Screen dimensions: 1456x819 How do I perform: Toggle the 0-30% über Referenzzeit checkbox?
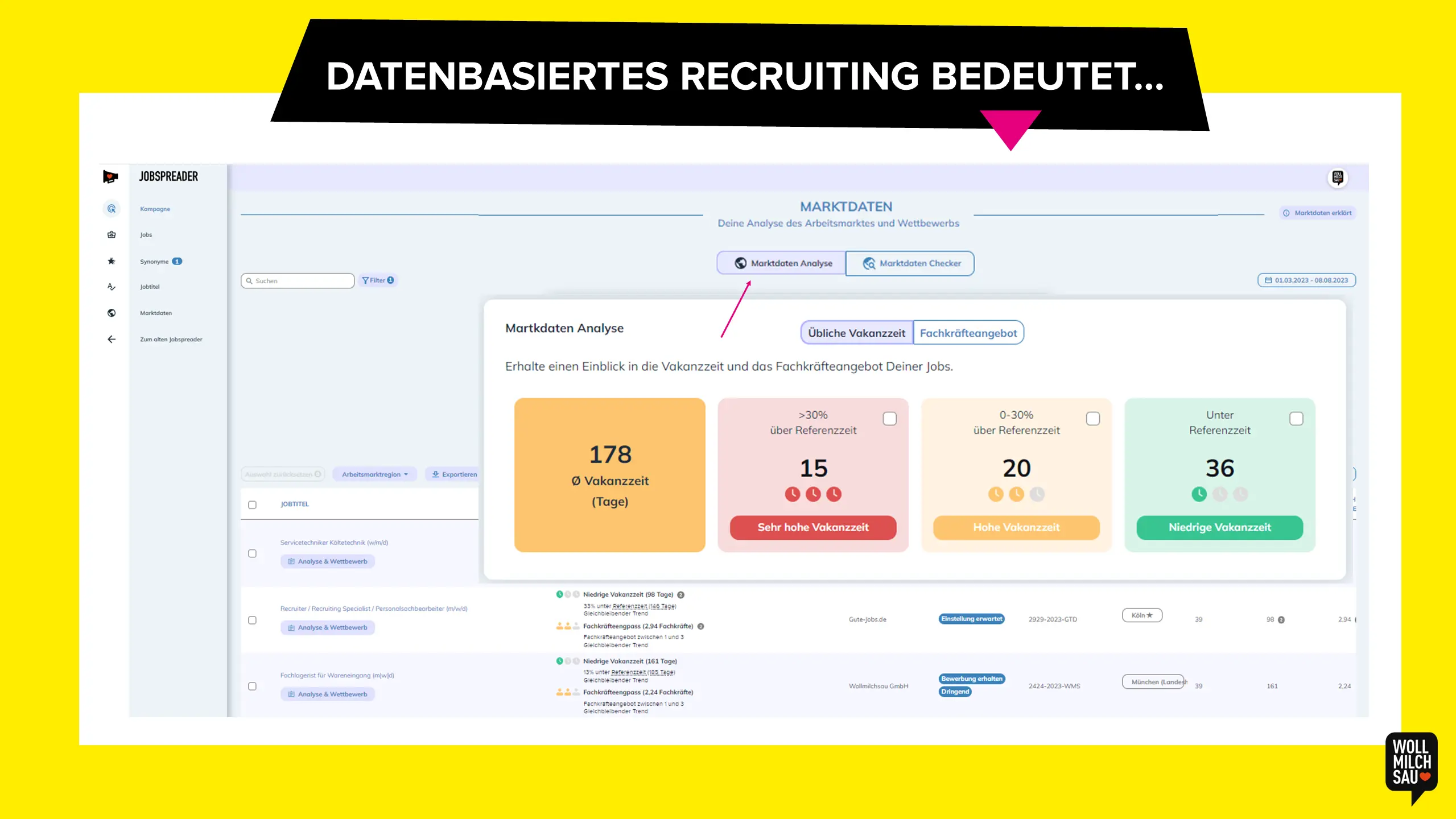point(1093,418)
